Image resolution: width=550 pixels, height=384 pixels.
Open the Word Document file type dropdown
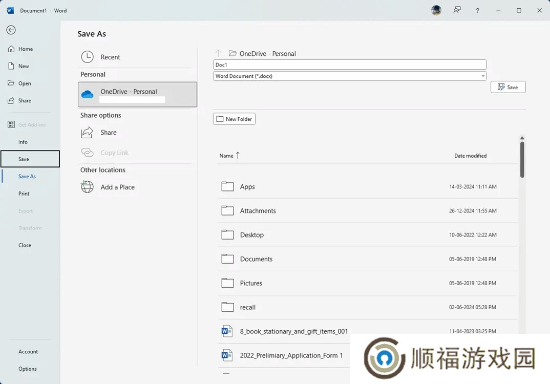coord(350,76)
